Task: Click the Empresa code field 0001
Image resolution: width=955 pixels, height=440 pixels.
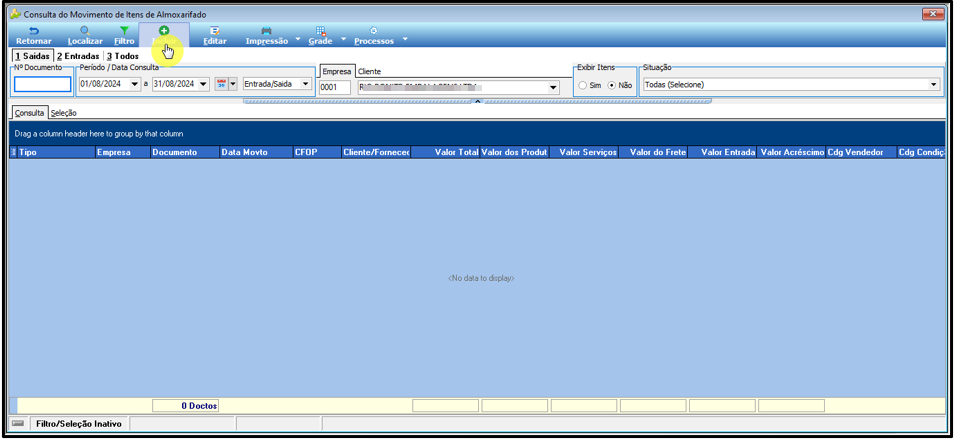Action: [335, 88]
